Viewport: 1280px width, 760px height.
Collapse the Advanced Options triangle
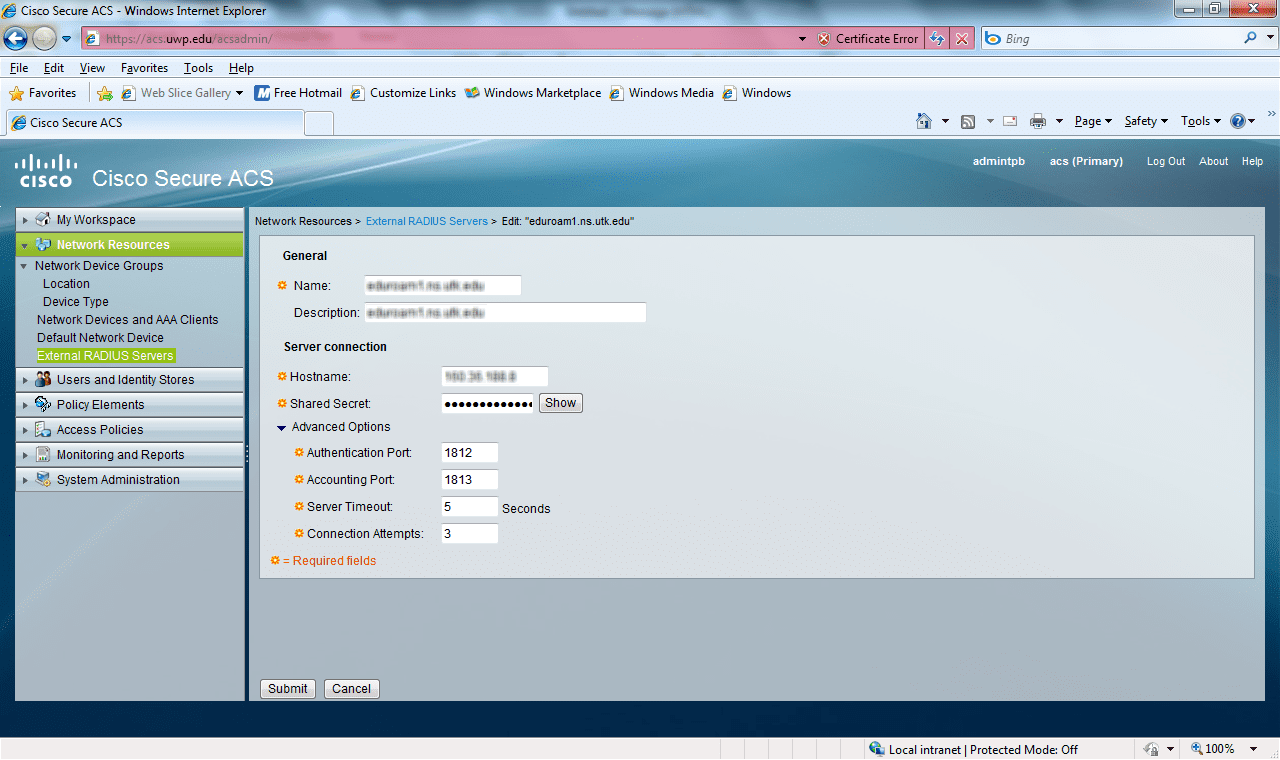click(282, 428)
